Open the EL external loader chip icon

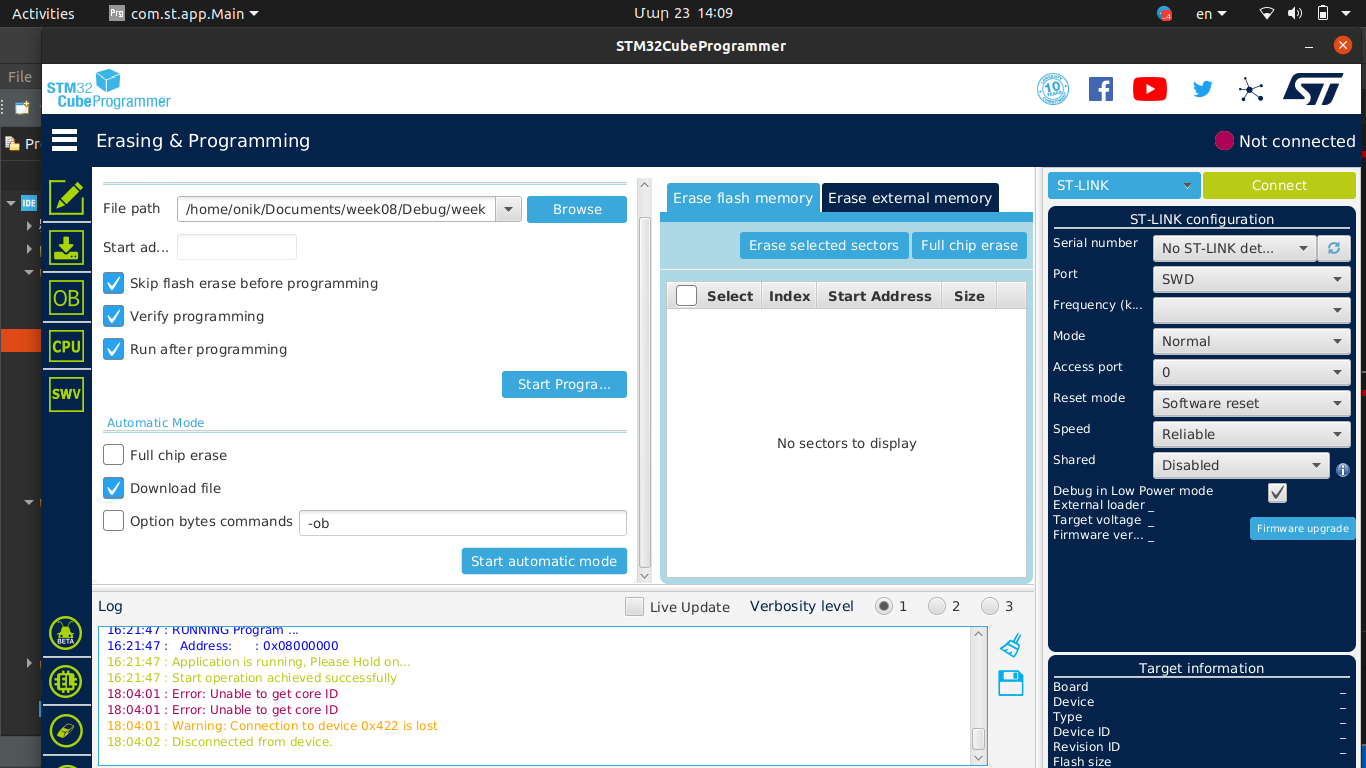pyautogui.click(x=66, y=681)
